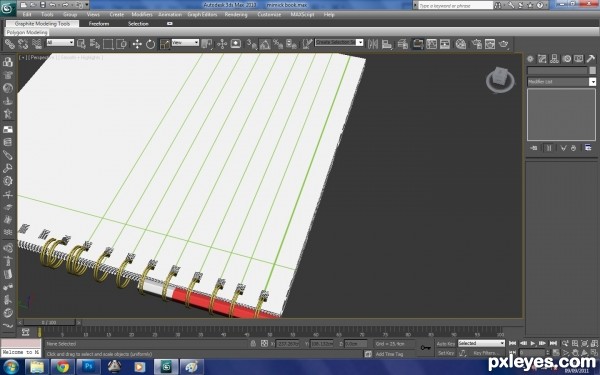
Task: Choose the Rectangular Selection Region tool
Action: pos(108,44)
